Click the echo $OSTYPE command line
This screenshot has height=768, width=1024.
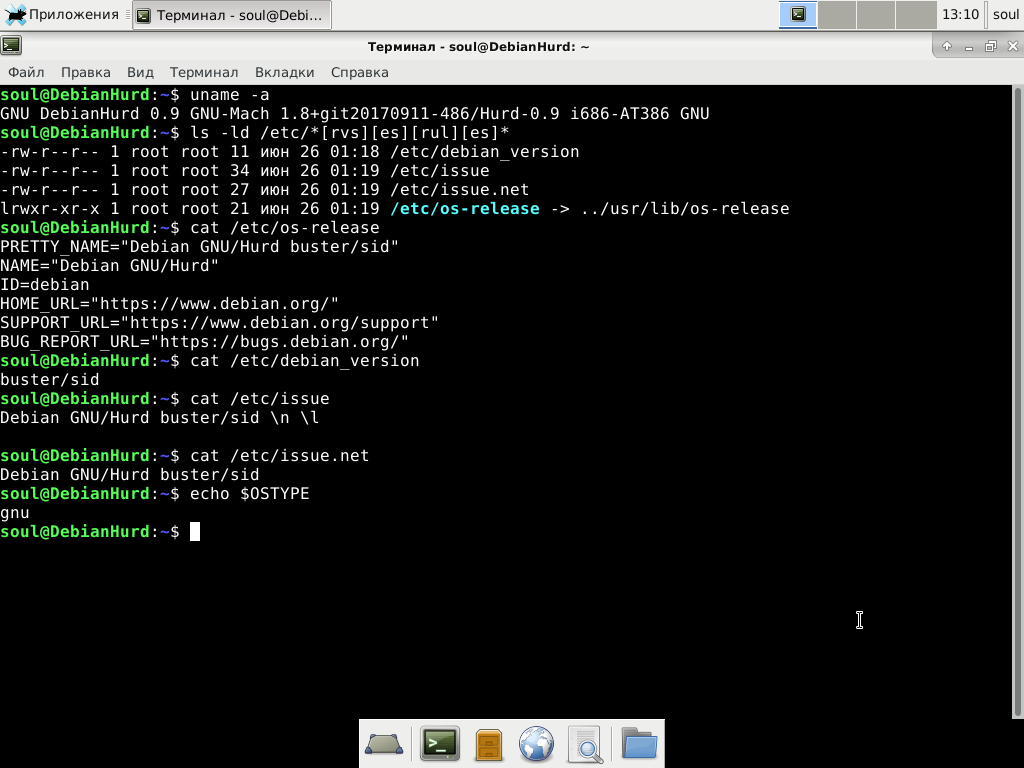pyautogui.click(x=155, y=494)
